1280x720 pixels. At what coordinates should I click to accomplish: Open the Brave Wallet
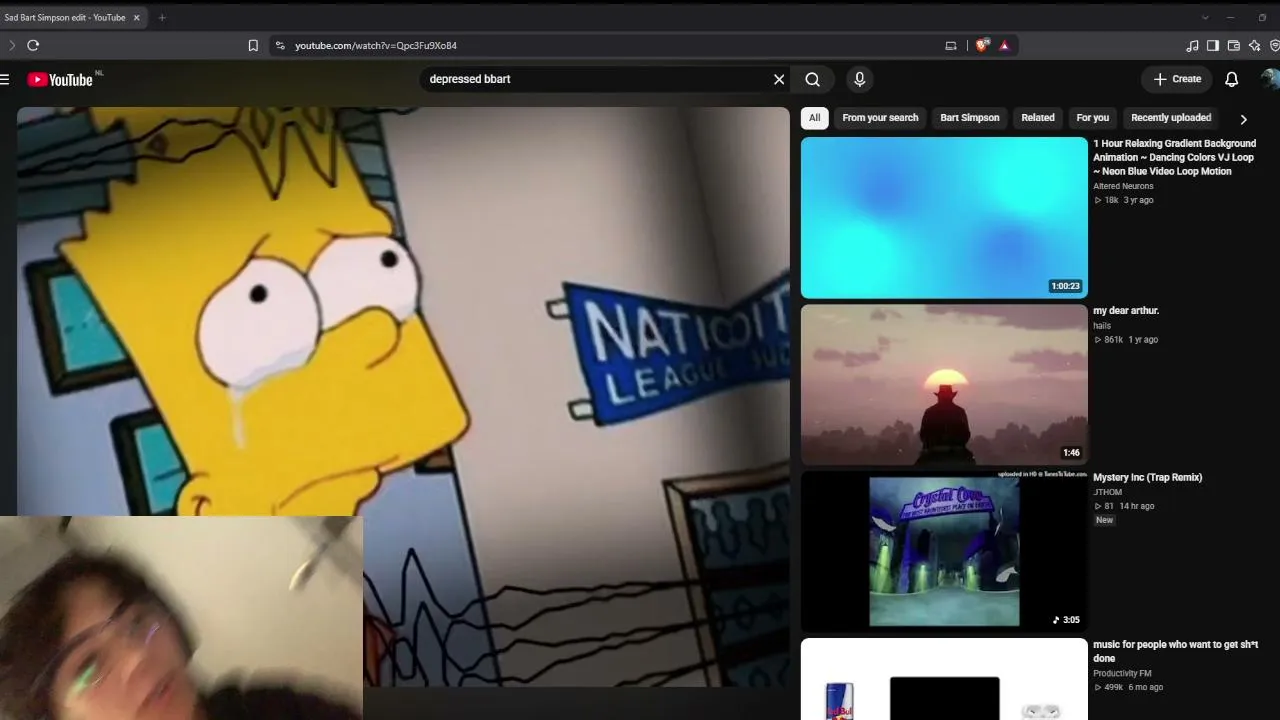click(x=1234, y=45)
